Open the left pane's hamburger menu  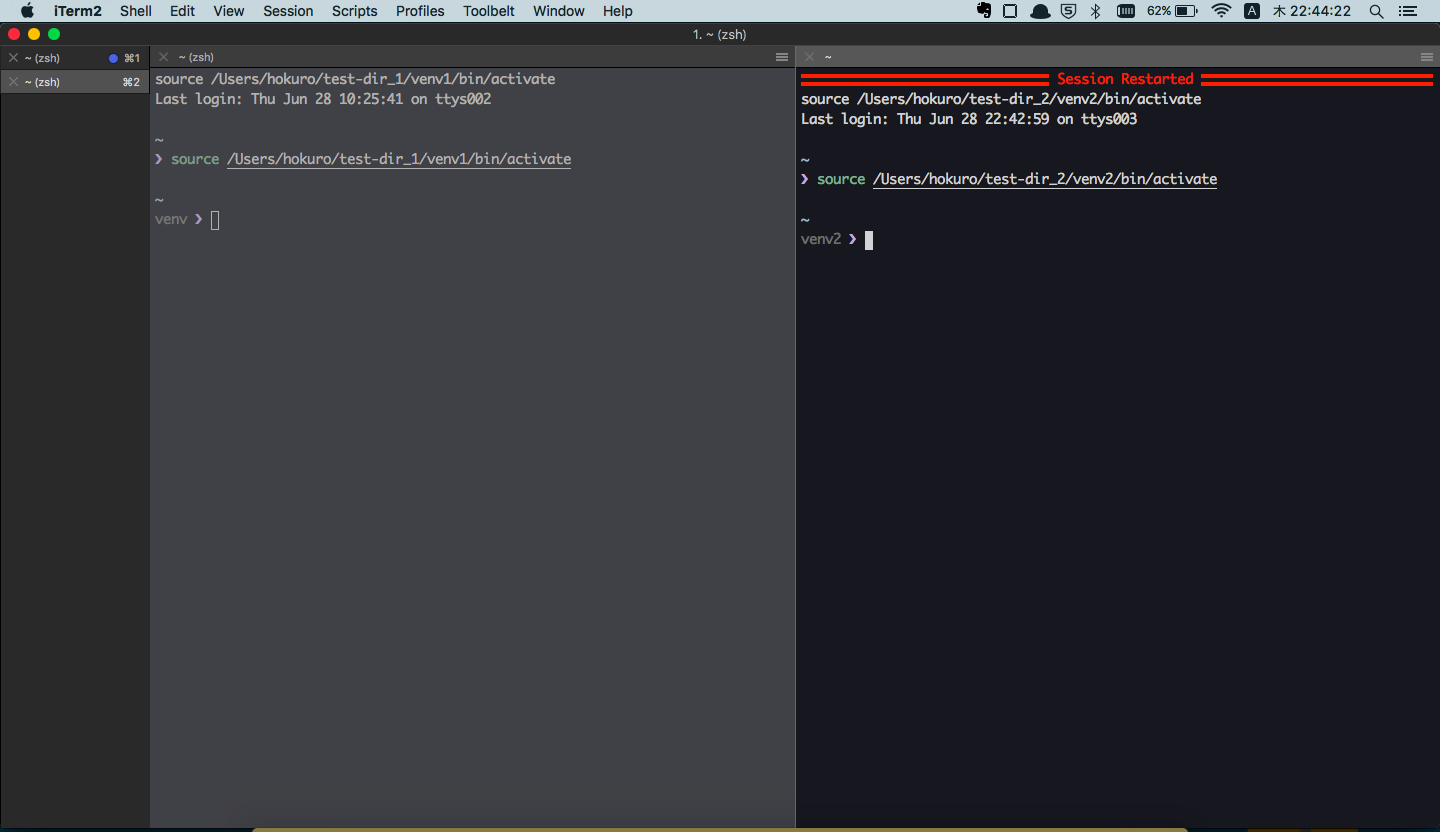pos(782,57)
